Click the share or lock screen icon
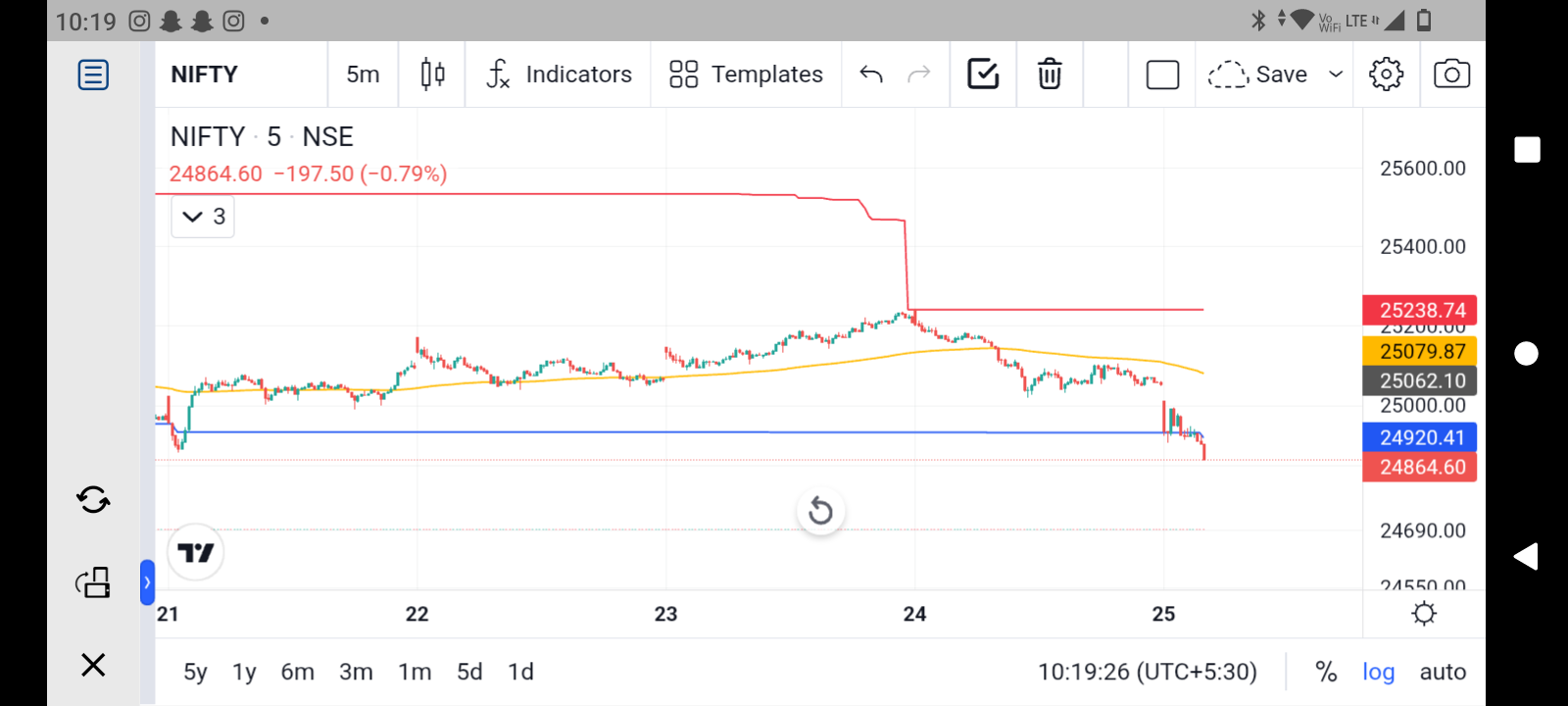This screenshot has height=706, width=1568. pos(93,582)
